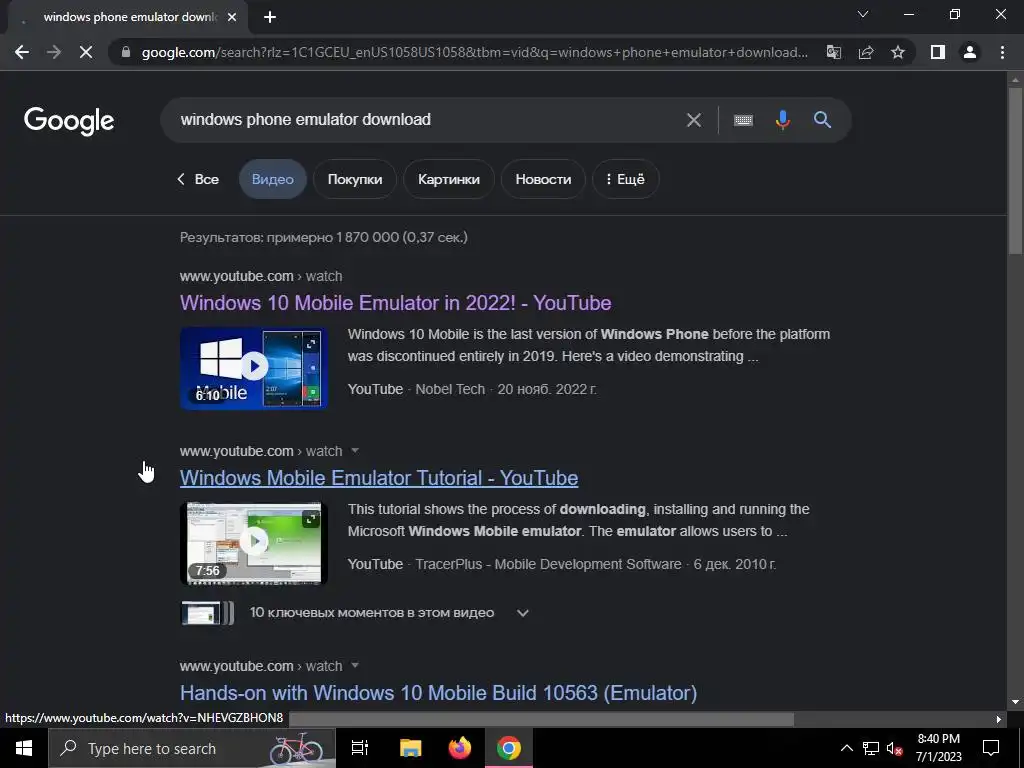This screenshot has width=1024, height=768.
Task: Click the TracerPlus - Mobile Development Software text
Action: tap(548, 564)
